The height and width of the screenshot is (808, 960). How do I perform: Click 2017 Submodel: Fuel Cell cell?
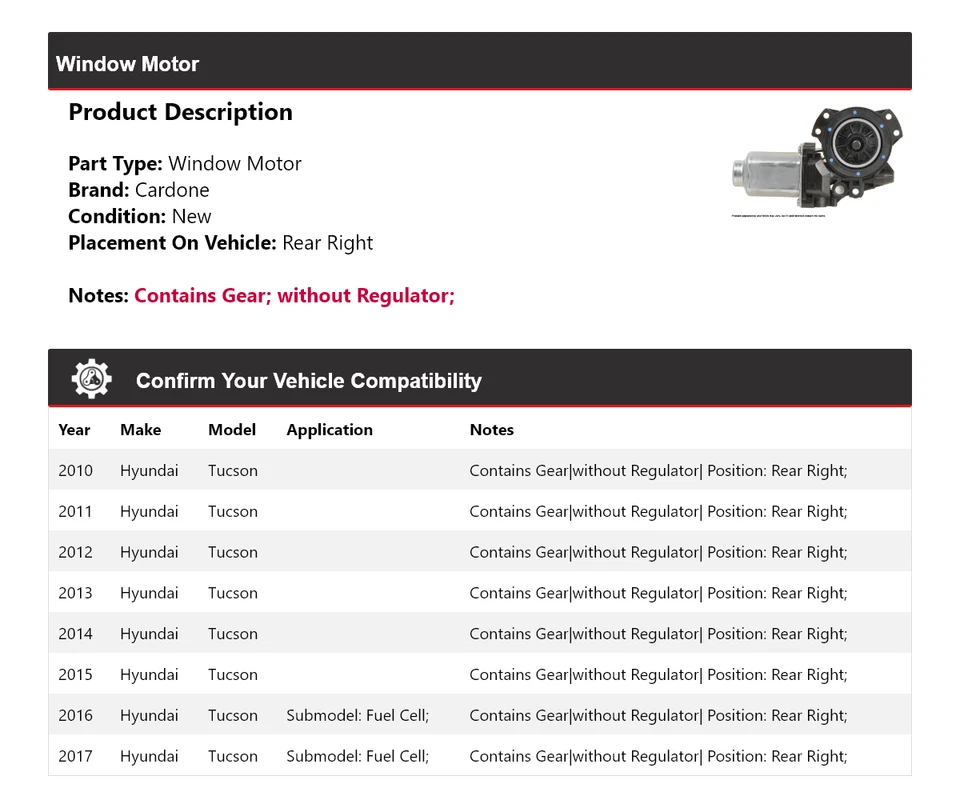[357, 757]
